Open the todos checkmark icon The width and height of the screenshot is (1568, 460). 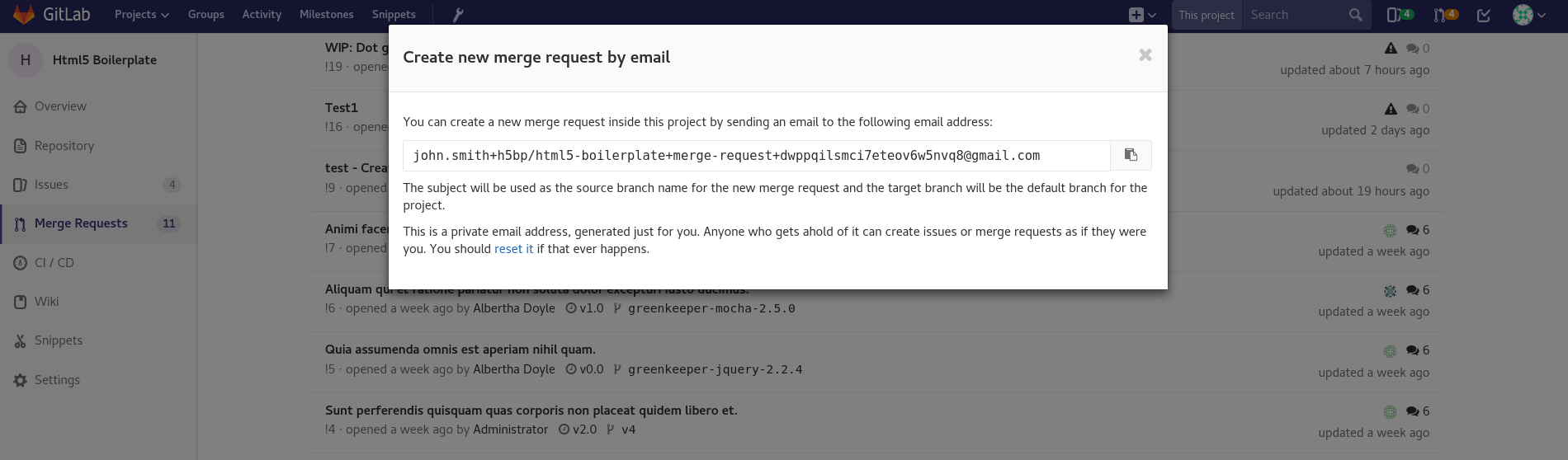1484,15
